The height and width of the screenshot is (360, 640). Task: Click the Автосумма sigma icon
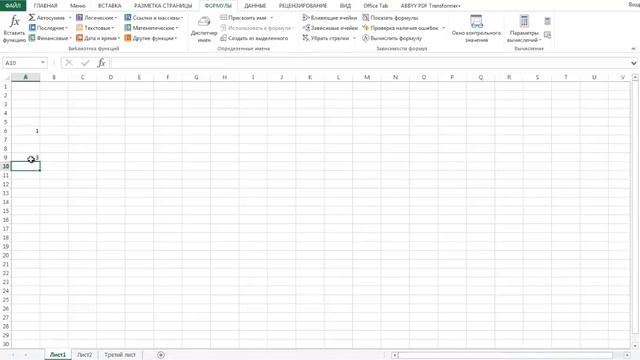32,18
